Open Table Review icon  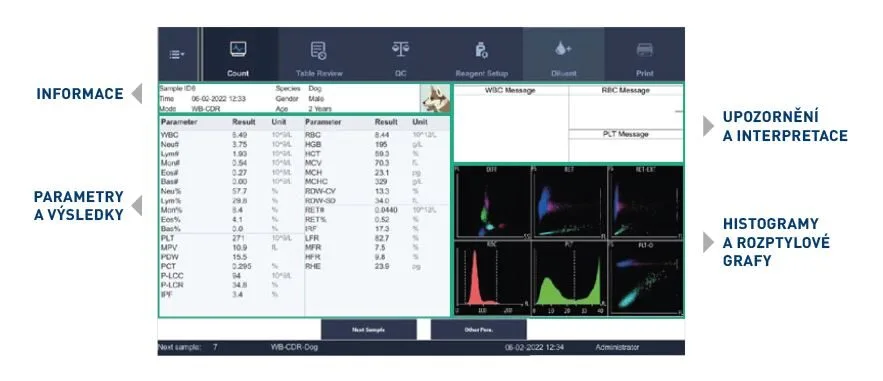(319, 50)
